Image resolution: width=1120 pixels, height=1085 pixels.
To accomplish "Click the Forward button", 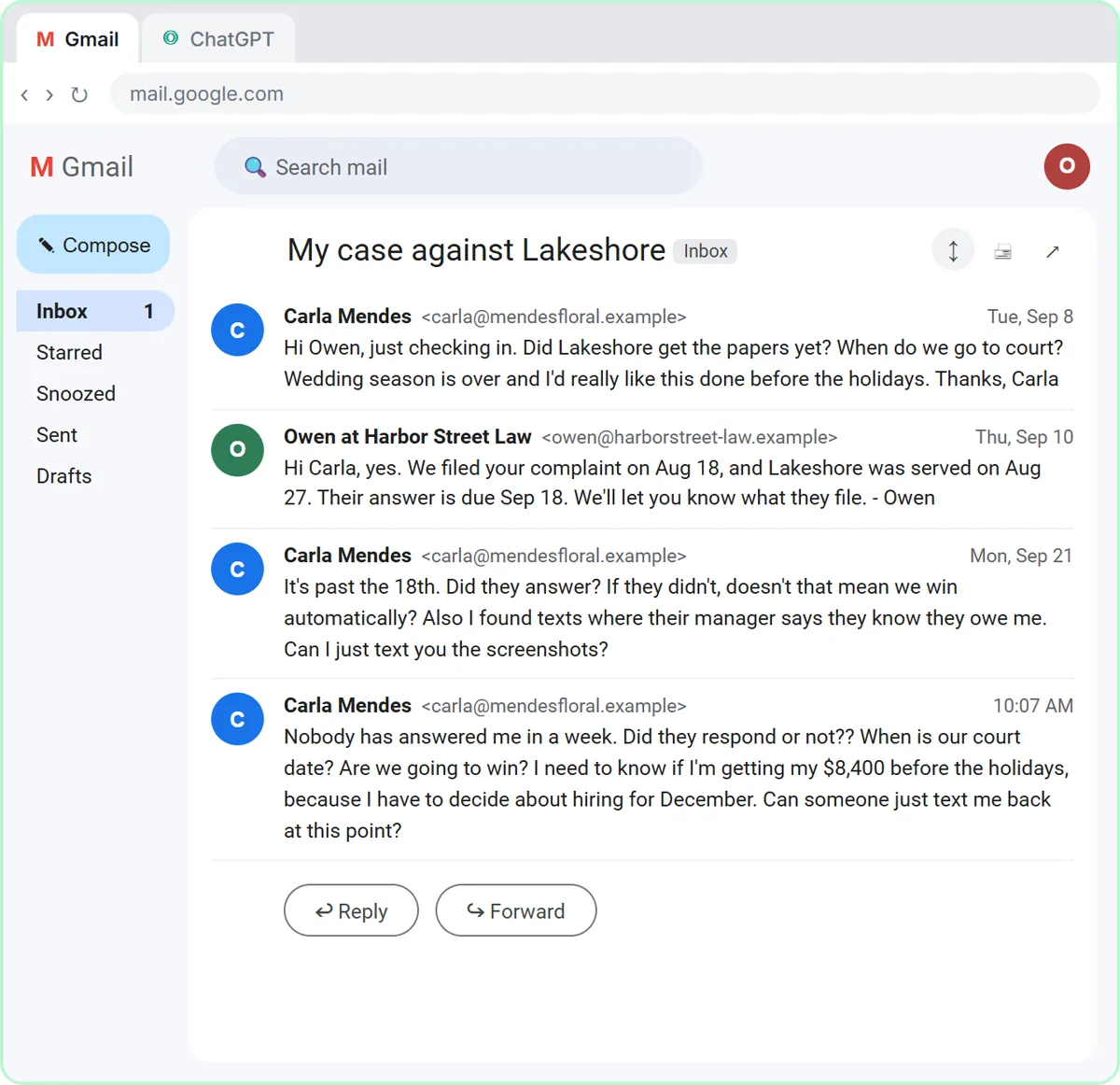I will pos(516,910).
